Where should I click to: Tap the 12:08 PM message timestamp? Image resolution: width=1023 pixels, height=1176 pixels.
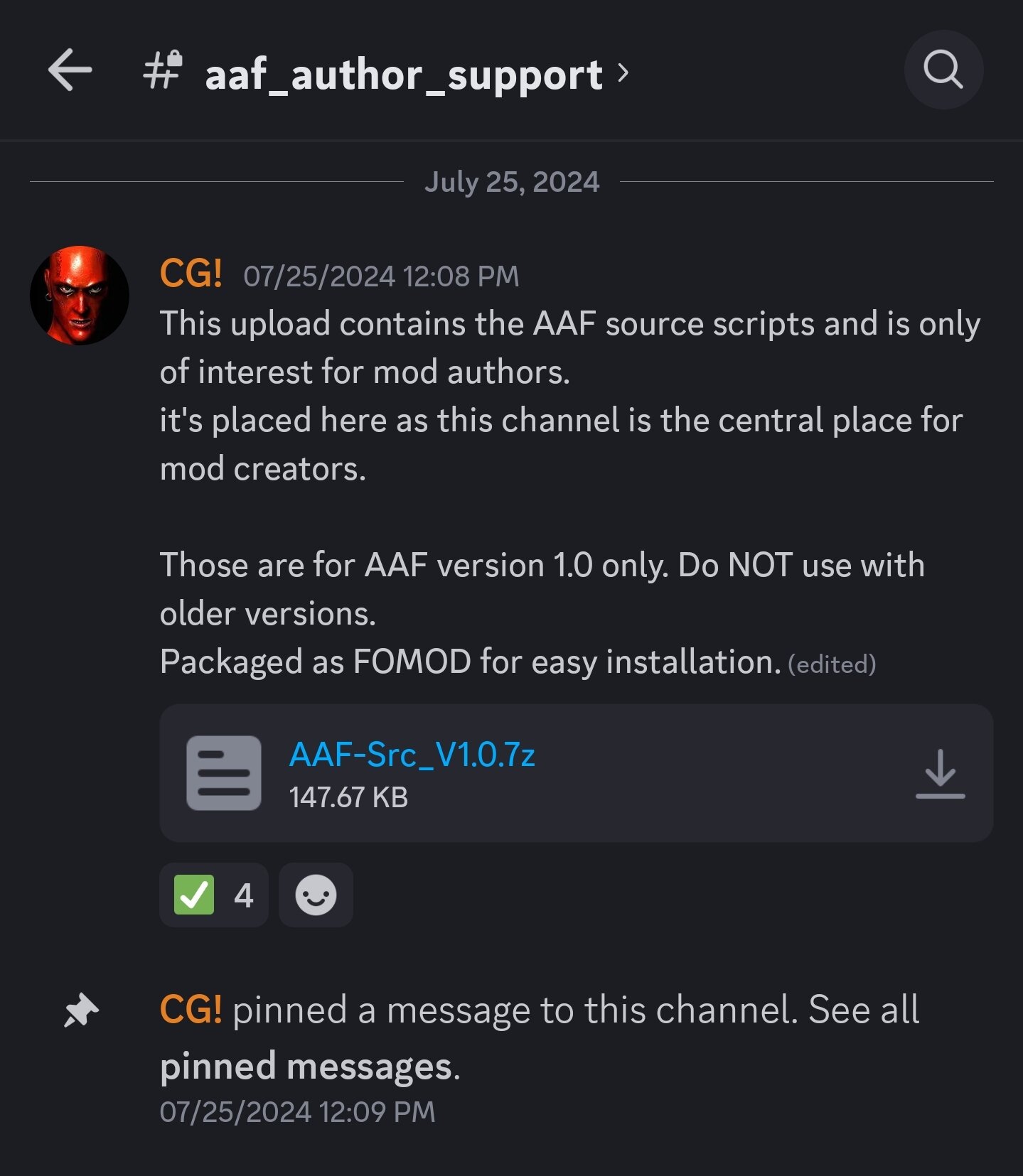tap(381, 276)
